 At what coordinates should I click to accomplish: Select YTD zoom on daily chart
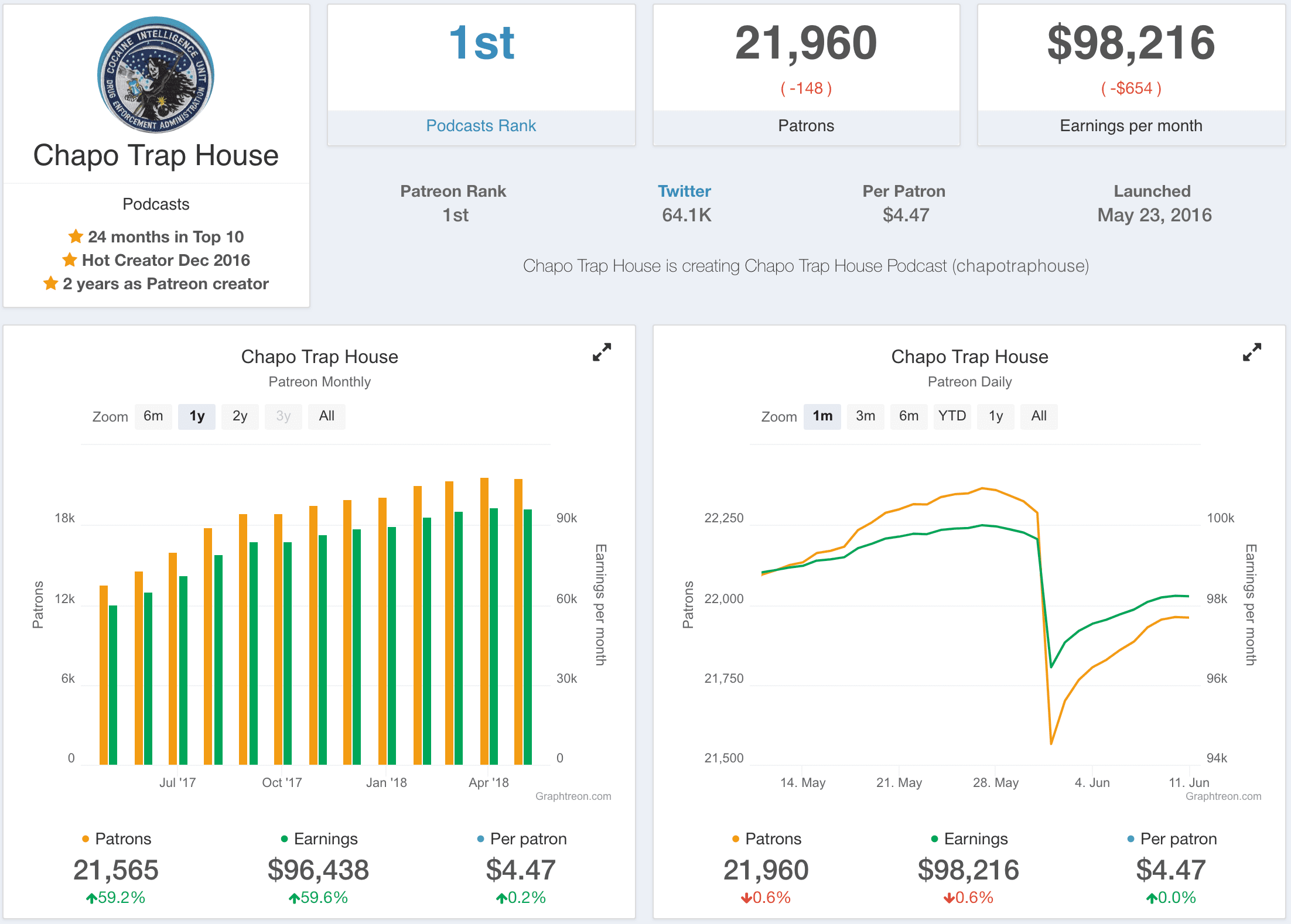tap(952, 416)
